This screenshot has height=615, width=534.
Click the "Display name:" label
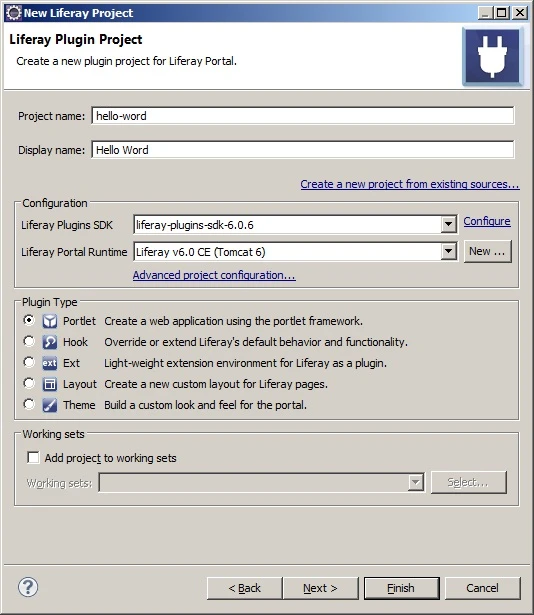[51, 150]
